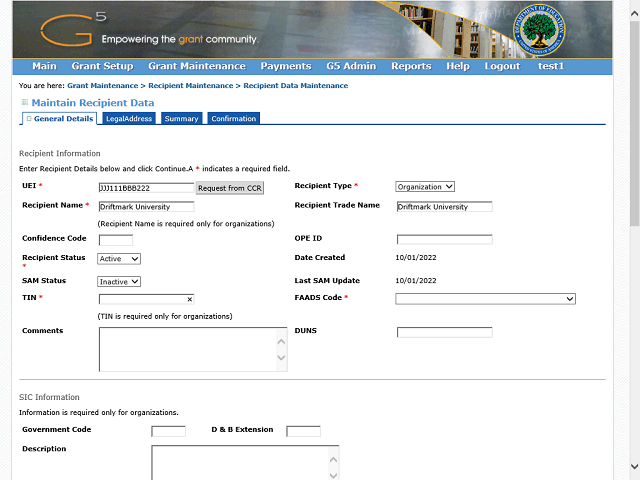The width and height of the screenshot is (640, 480).
Task: Open the Grant Maintenance menu
Action: click(197, 66)
